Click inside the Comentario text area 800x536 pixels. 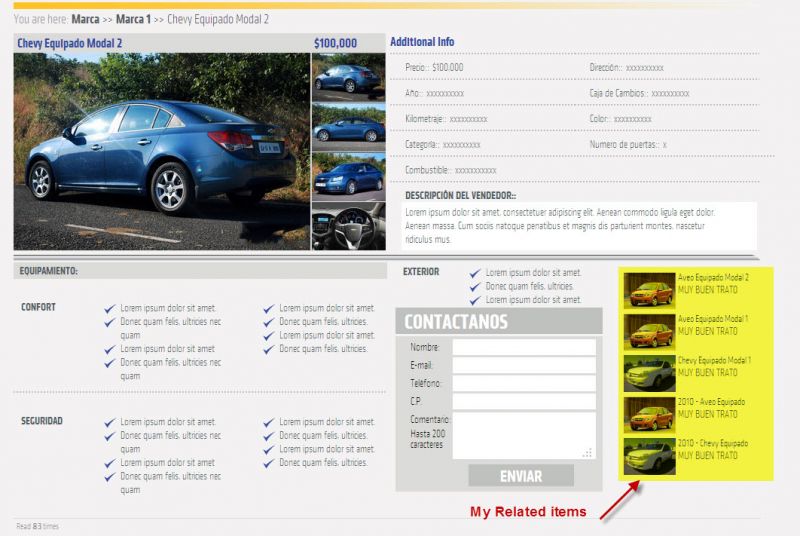524,436
